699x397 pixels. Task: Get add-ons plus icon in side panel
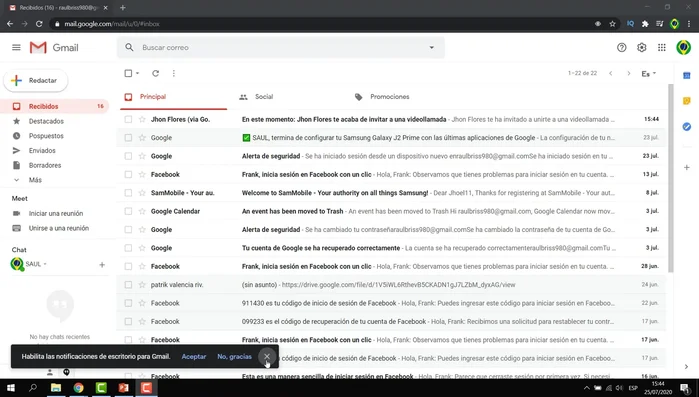(687, 168)
